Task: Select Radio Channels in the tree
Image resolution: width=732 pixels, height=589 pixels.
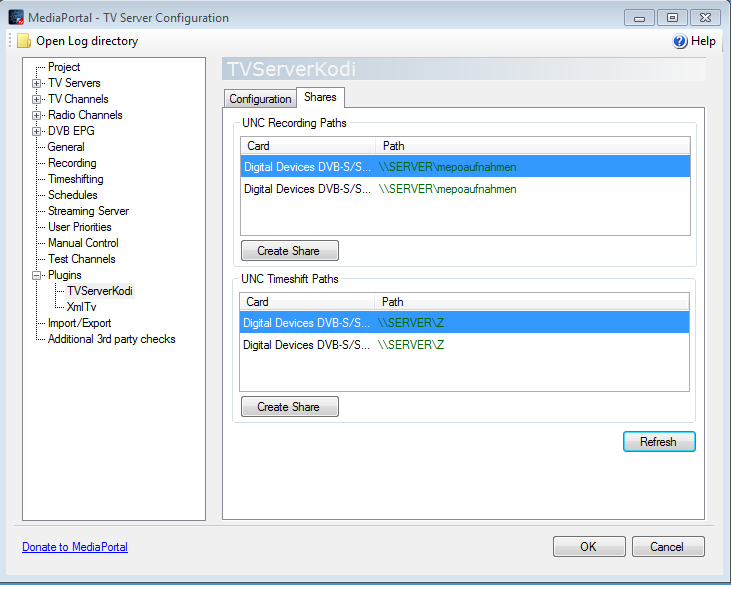Action: coord(85,115)
